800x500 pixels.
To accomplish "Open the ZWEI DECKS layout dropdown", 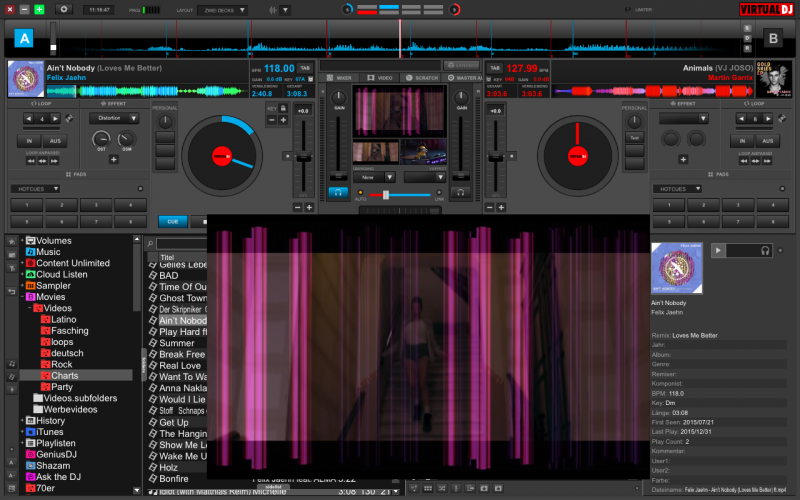I will (x=223, y=10).
